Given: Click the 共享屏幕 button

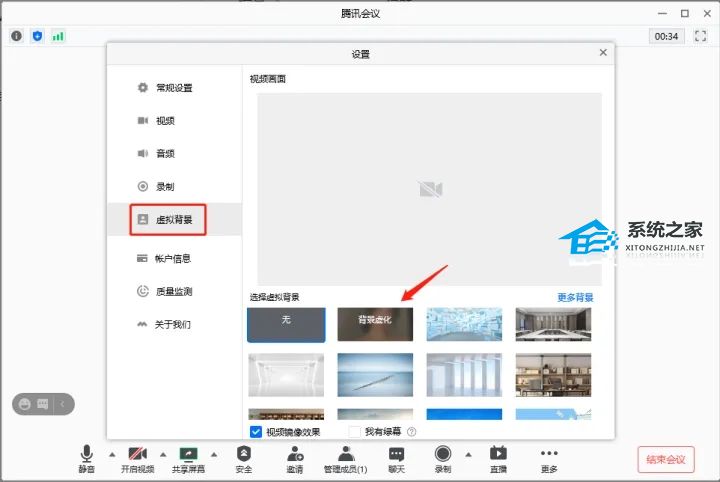Looking at the screenshot, I should pos(188,459).
